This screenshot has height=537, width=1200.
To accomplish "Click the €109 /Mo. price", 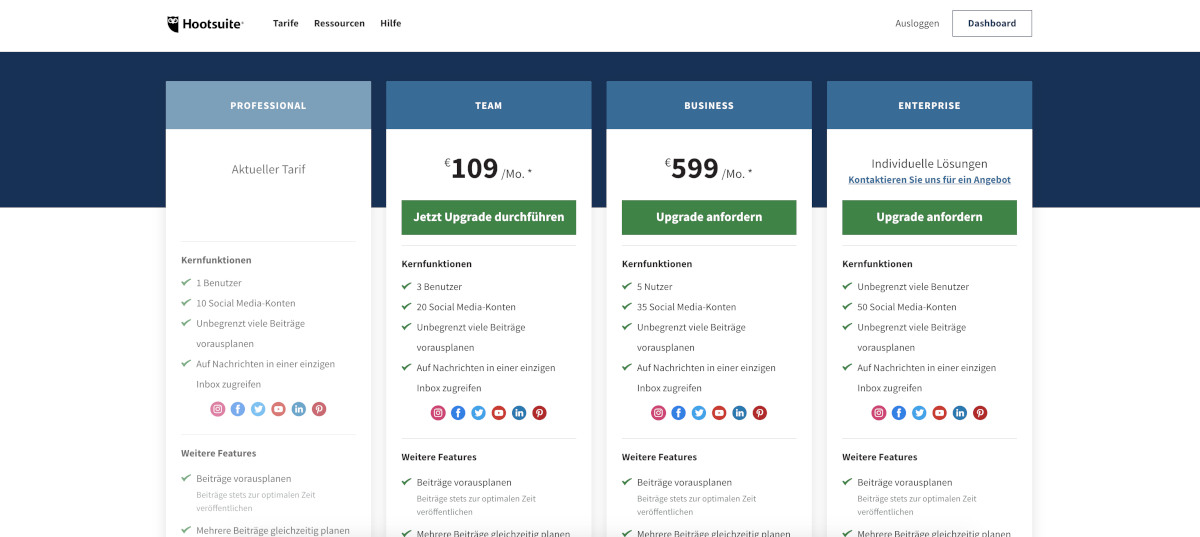I will tap(489, 169).
